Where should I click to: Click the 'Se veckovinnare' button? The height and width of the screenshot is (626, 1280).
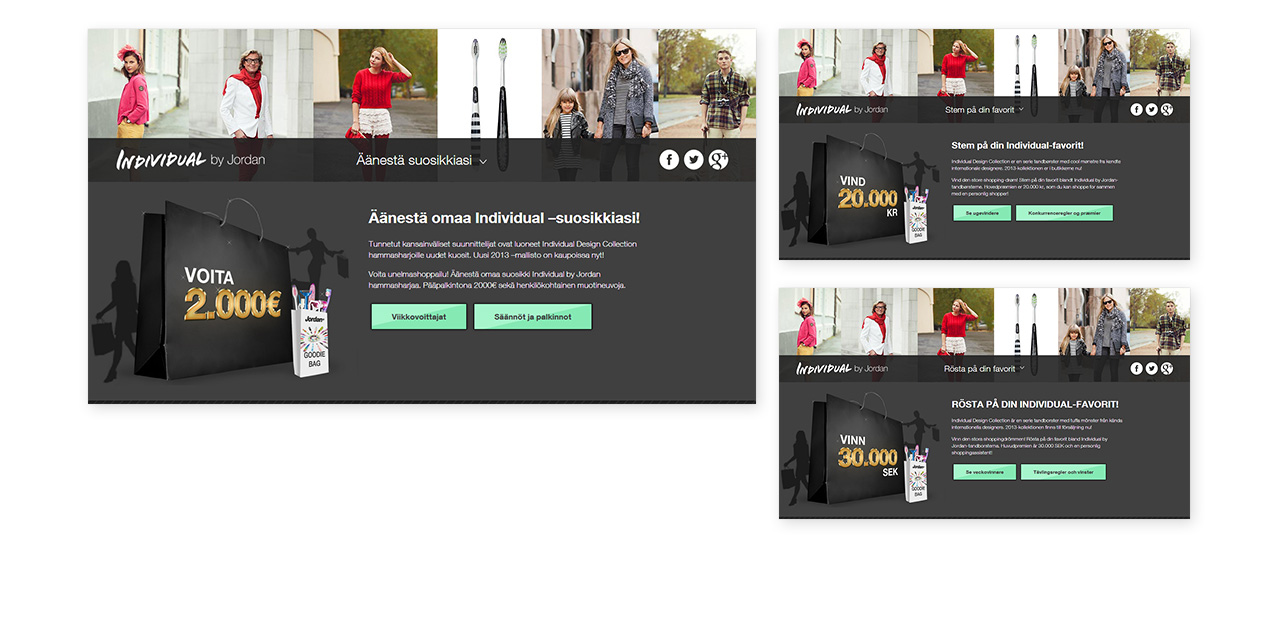pos(984,472)
